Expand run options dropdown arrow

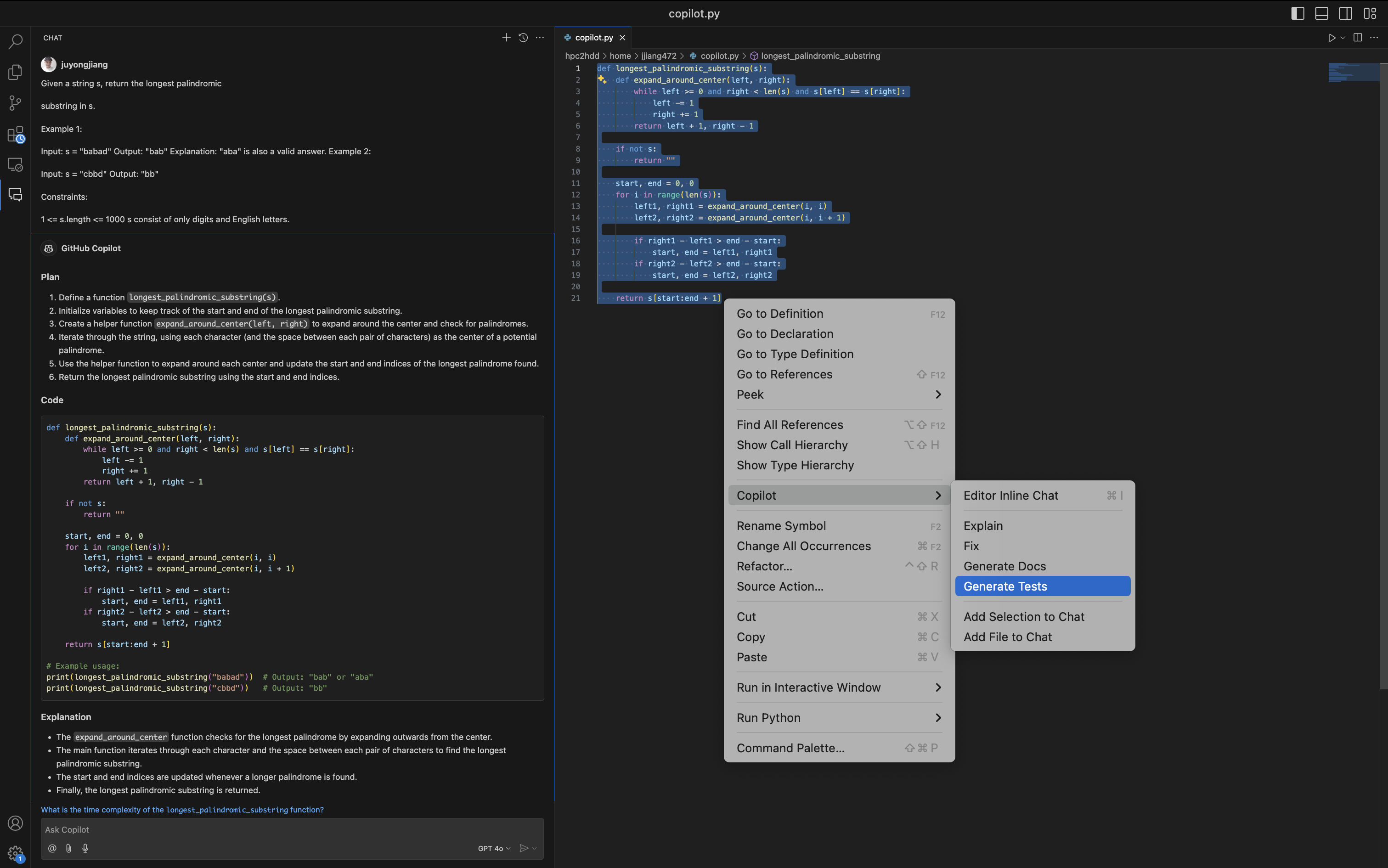coord(1343,38)
